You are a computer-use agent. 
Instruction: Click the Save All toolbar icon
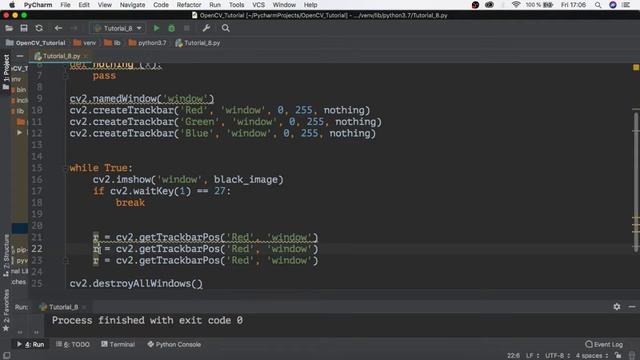click(24, 28)
